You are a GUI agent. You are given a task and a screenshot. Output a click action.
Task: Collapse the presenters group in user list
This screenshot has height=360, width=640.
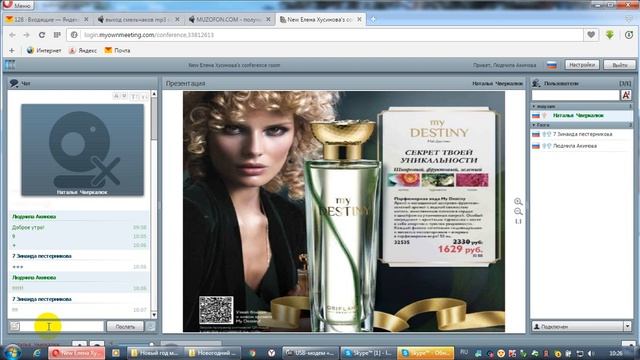pos(534,107)
